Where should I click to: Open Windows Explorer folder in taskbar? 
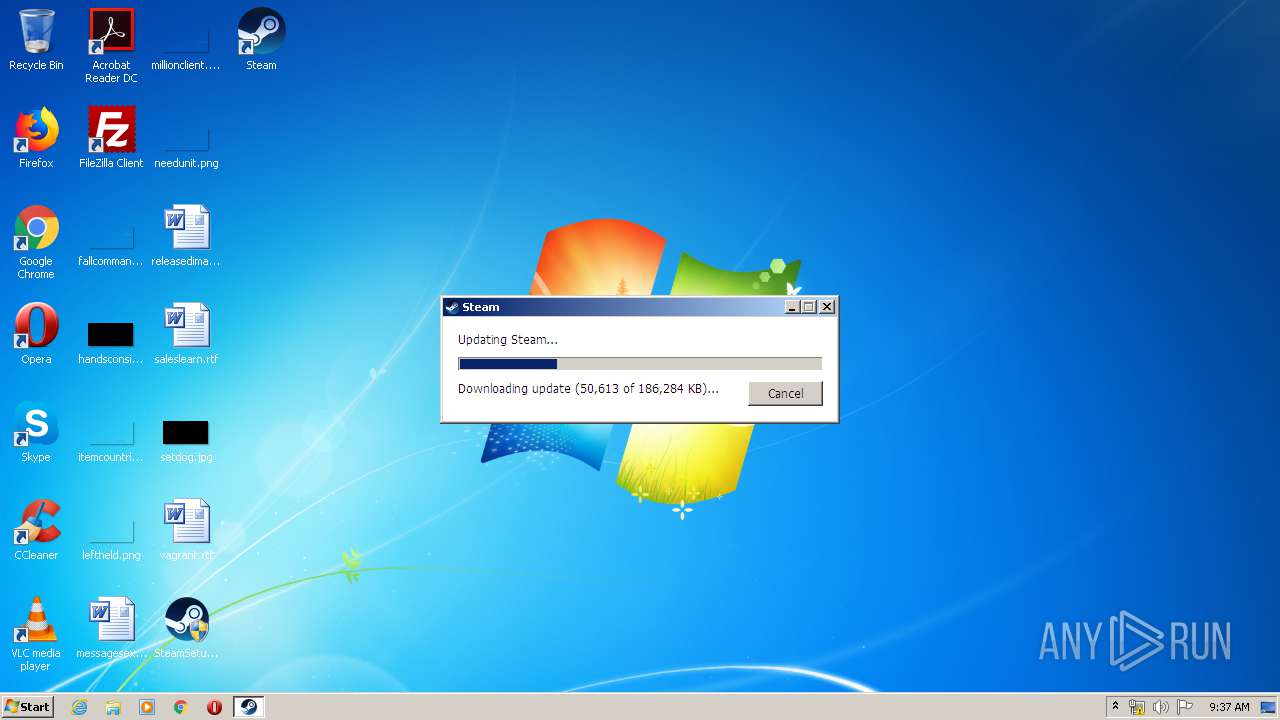click(x=113, y=707)
